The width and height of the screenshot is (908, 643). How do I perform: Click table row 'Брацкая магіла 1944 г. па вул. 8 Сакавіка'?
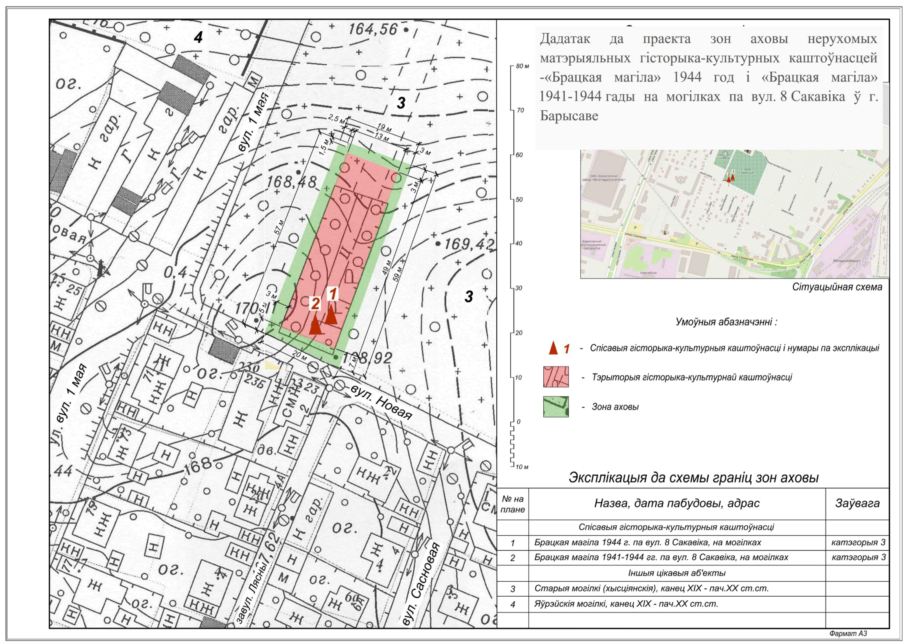(x=647, y=542)
